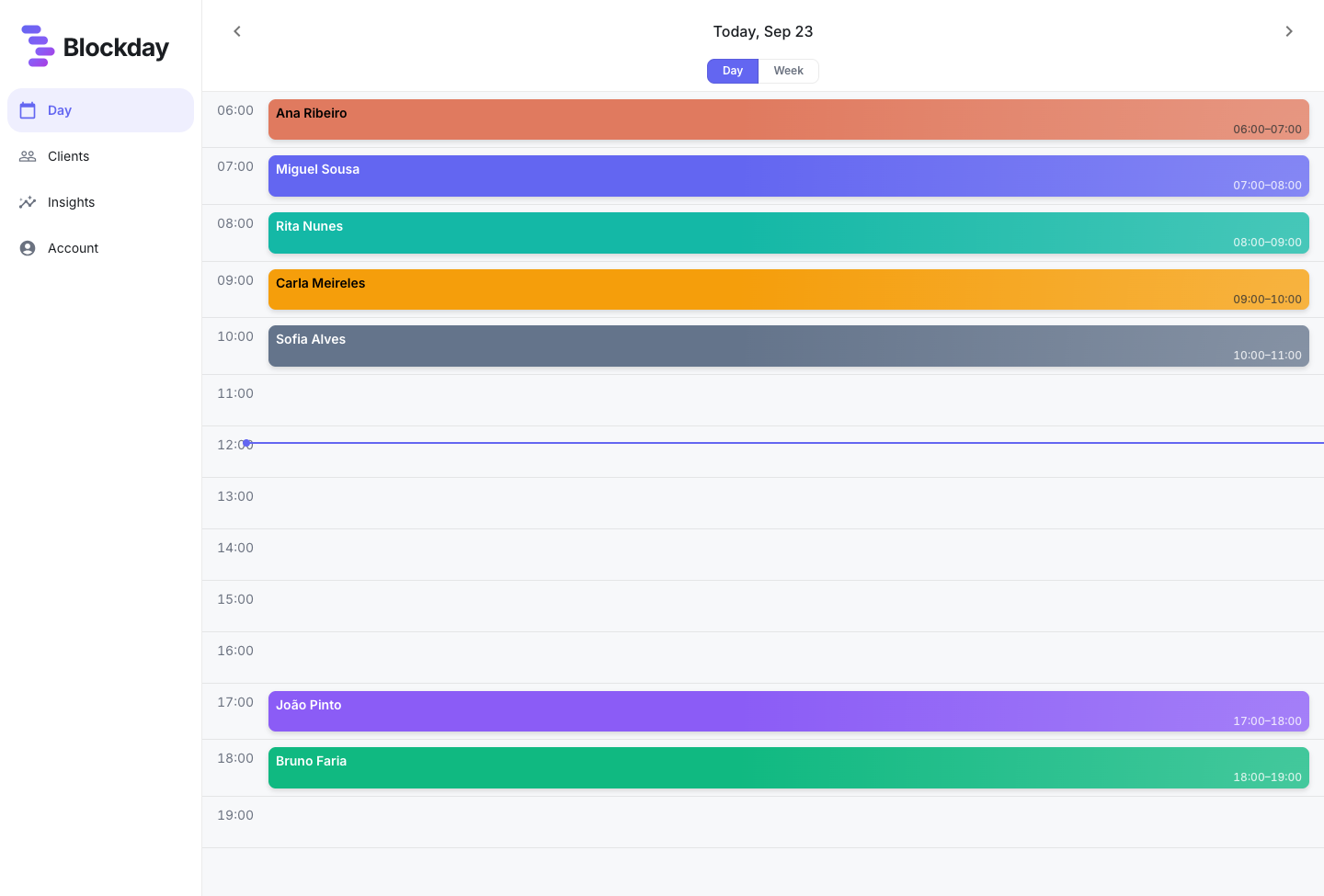Switch to Week view toggle
The width and height of the screenshot is (1324, 896).
(788, 71)
